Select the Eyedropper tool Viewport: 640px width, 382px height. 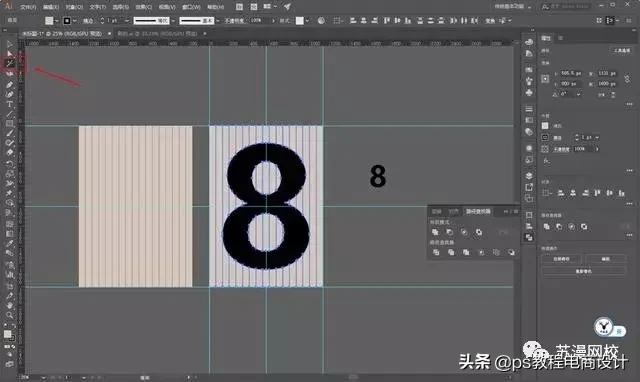[x=10, y=243]
